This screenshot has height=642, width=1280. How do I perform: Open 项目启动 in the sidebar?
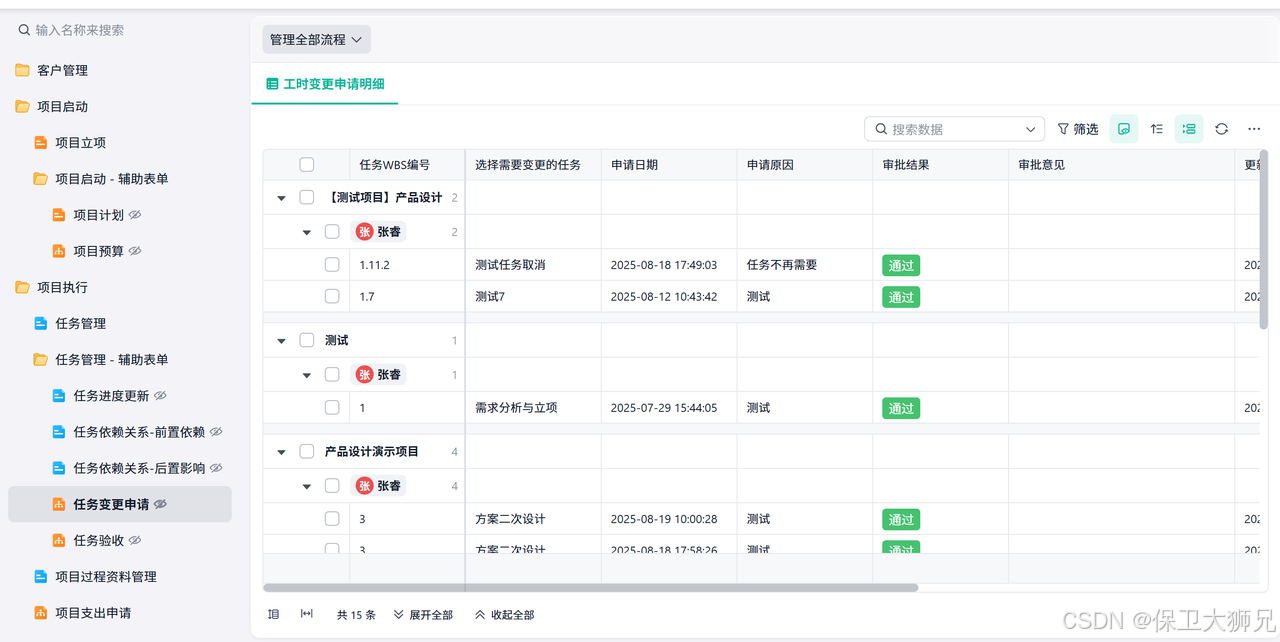pos(62,106)
